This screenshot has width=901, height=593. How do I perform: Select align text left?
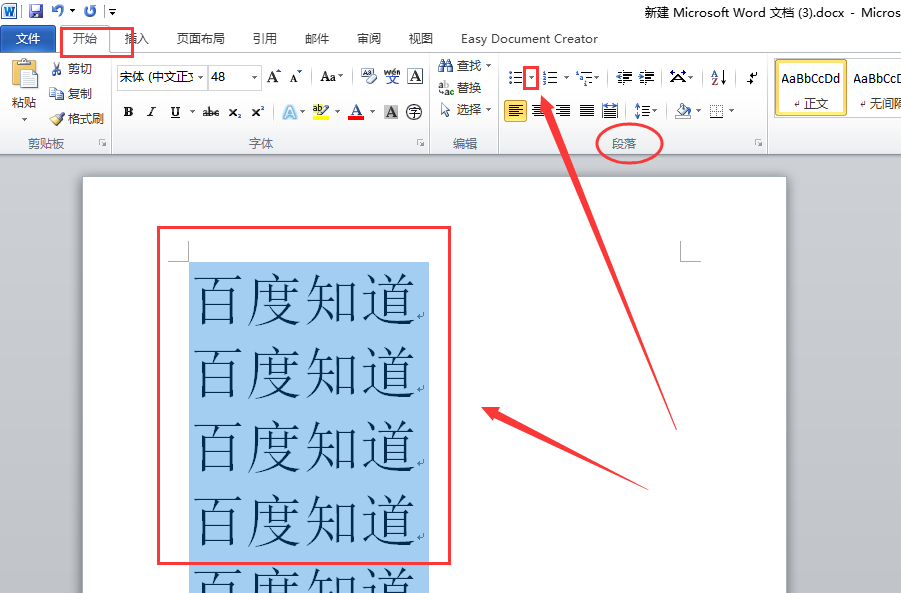(515, 110)
